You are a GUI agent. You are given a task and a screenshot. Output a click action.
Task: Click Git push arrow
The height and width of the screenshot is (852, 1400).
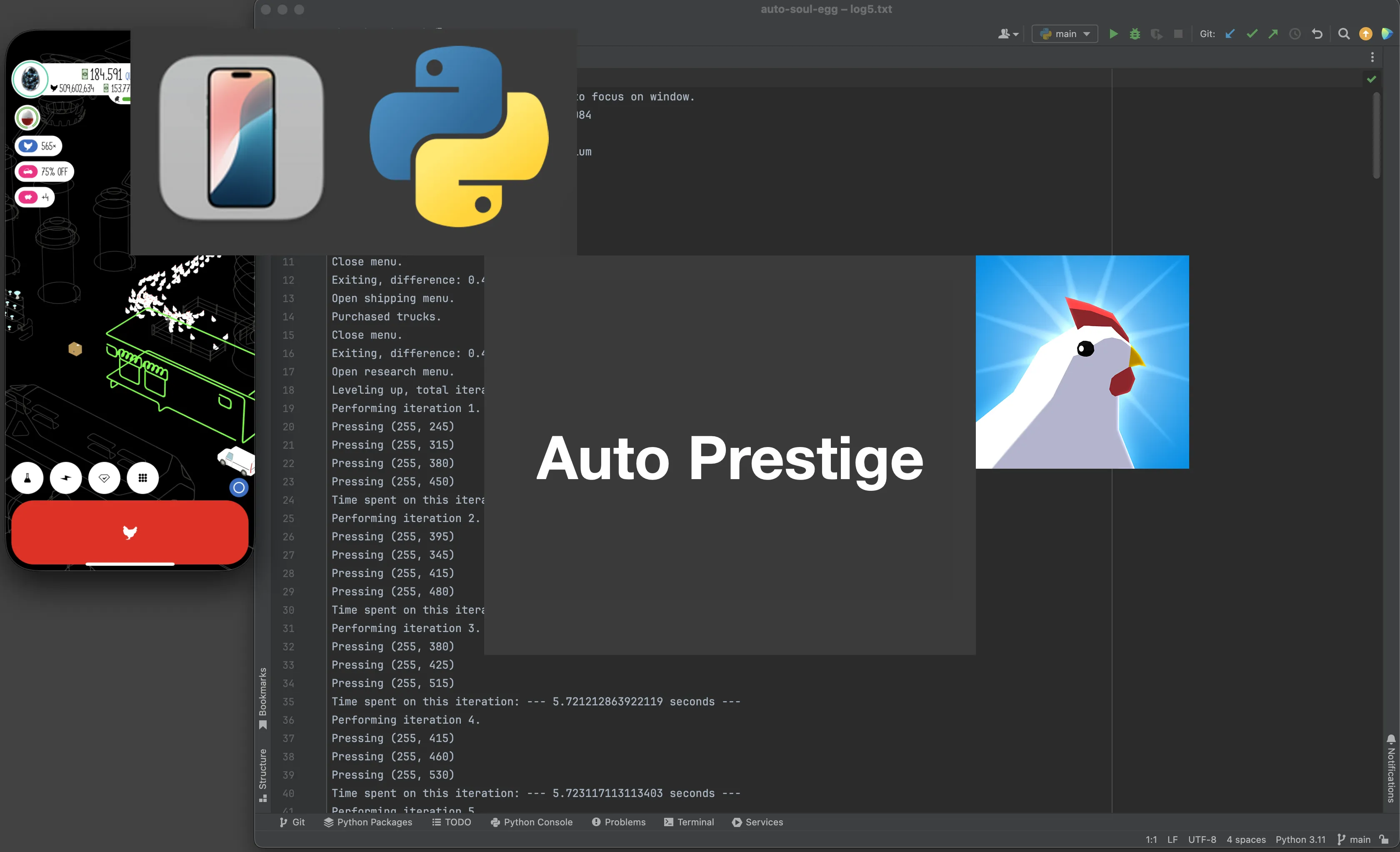[1273, 34]
